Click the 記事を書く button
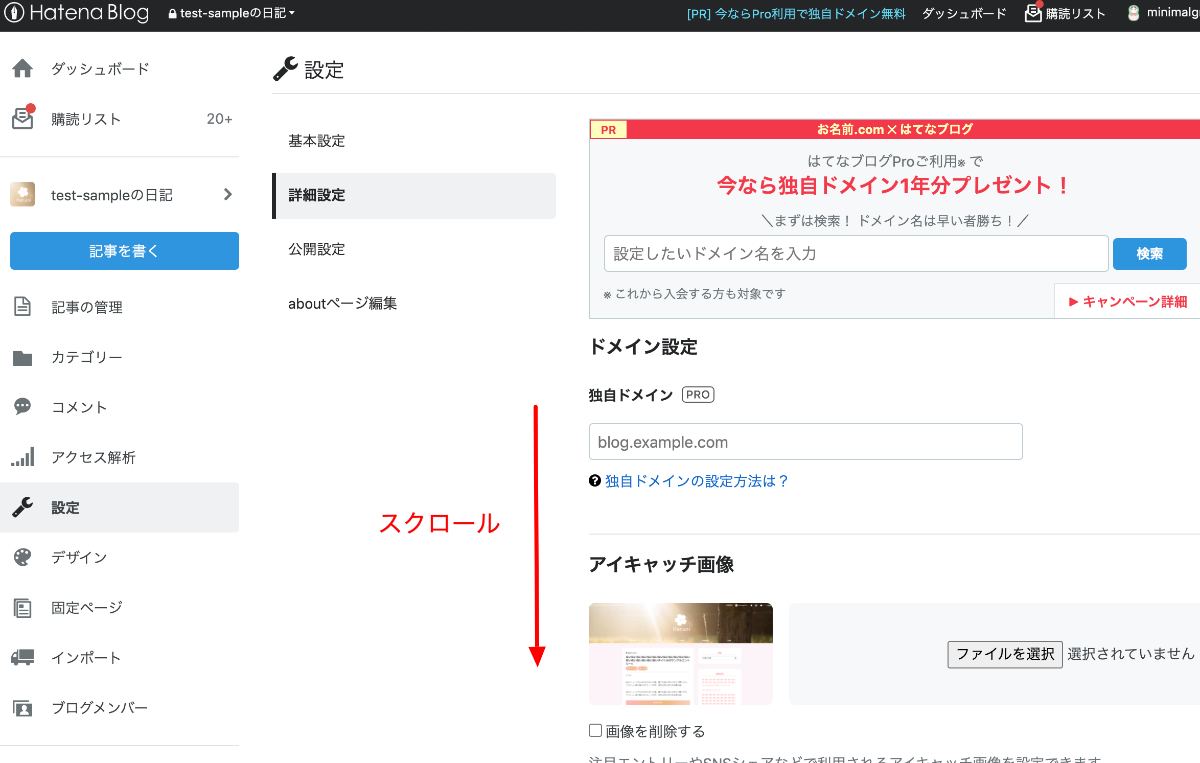 pos(124,252)
